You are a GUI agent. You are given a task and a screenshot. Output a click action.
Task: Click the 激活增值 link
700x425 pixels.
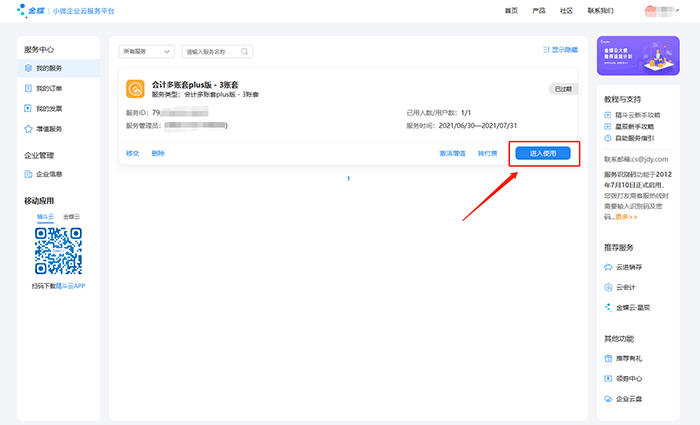point(452,153)
